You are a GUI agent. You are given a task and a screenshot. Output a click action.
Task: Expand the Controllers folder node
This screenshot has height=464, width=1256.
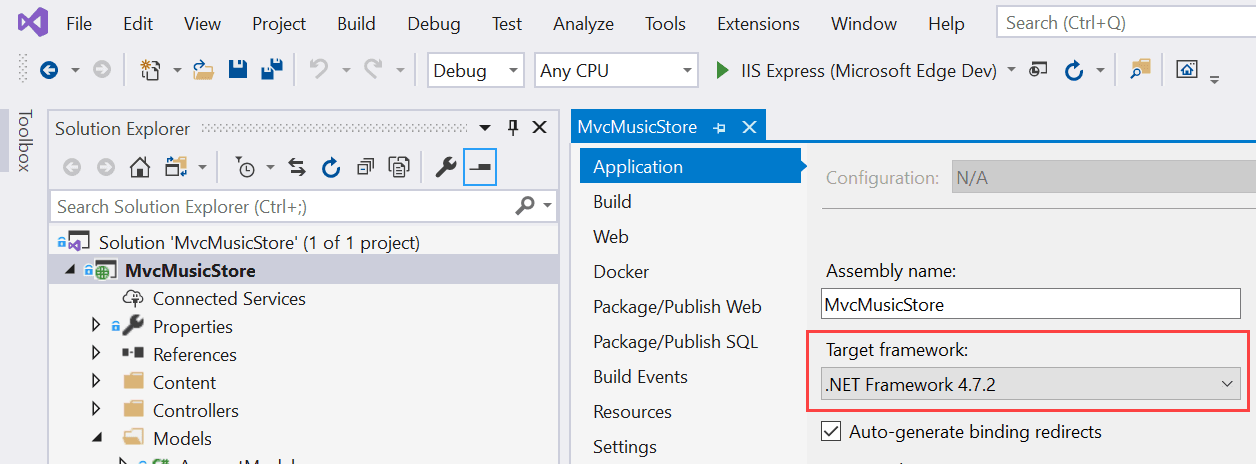coord(96,409)
